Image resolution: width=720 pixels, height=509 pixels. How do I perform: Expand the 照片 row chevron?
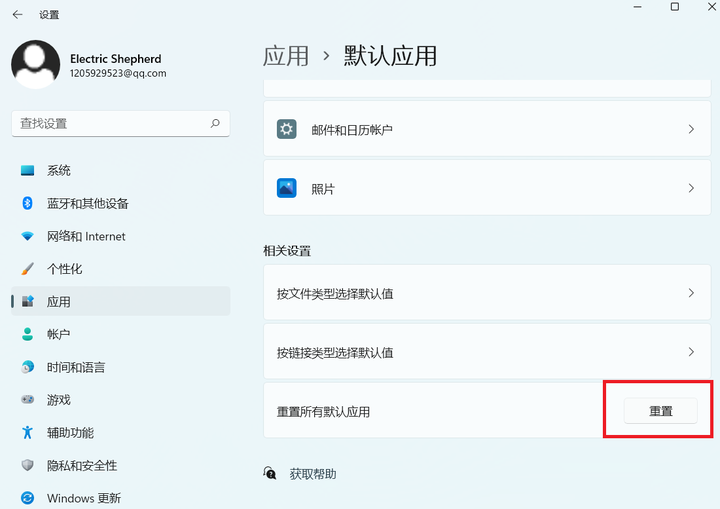[691, 188]
